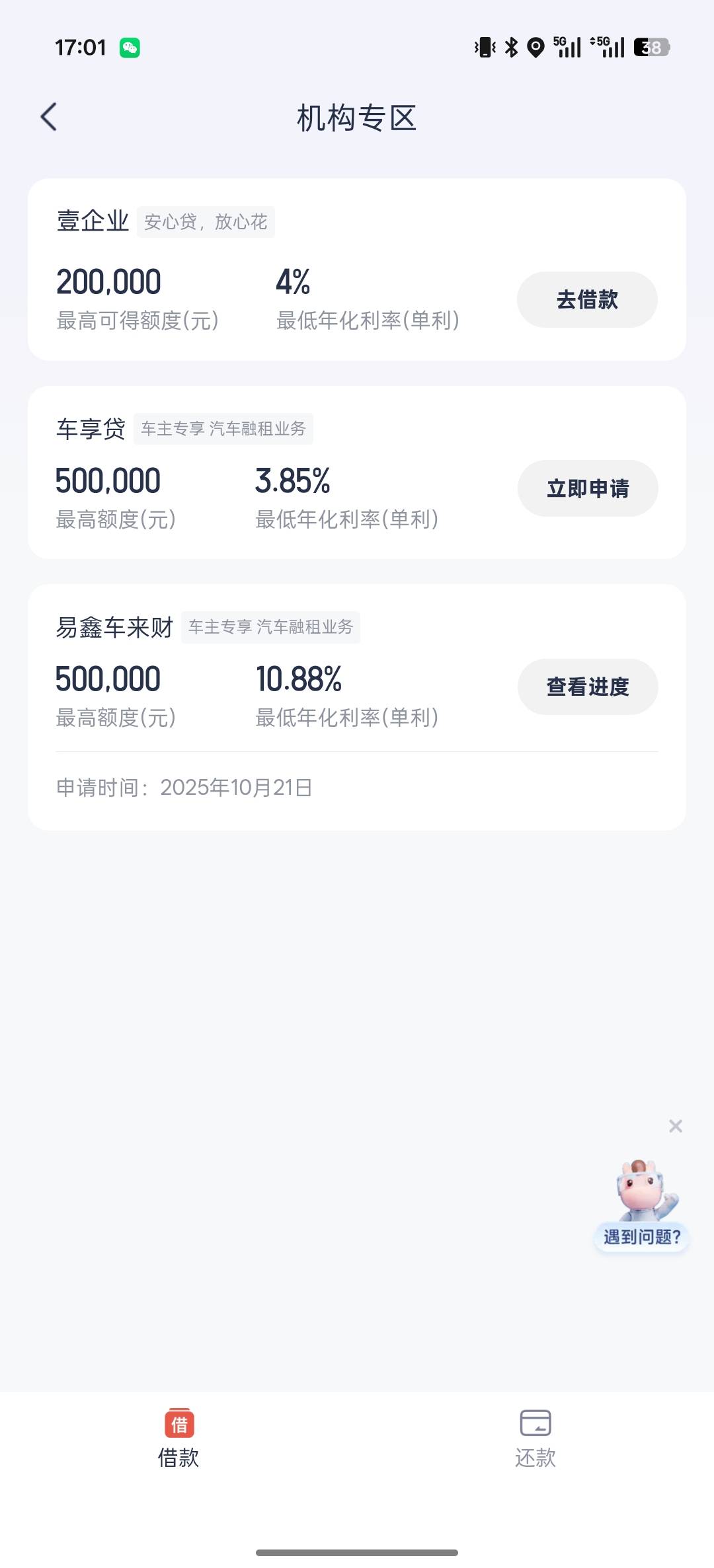Screen dimensions: 714x1568
Task: Tap the battery indicator icon
Action: (x=651, y=48)
